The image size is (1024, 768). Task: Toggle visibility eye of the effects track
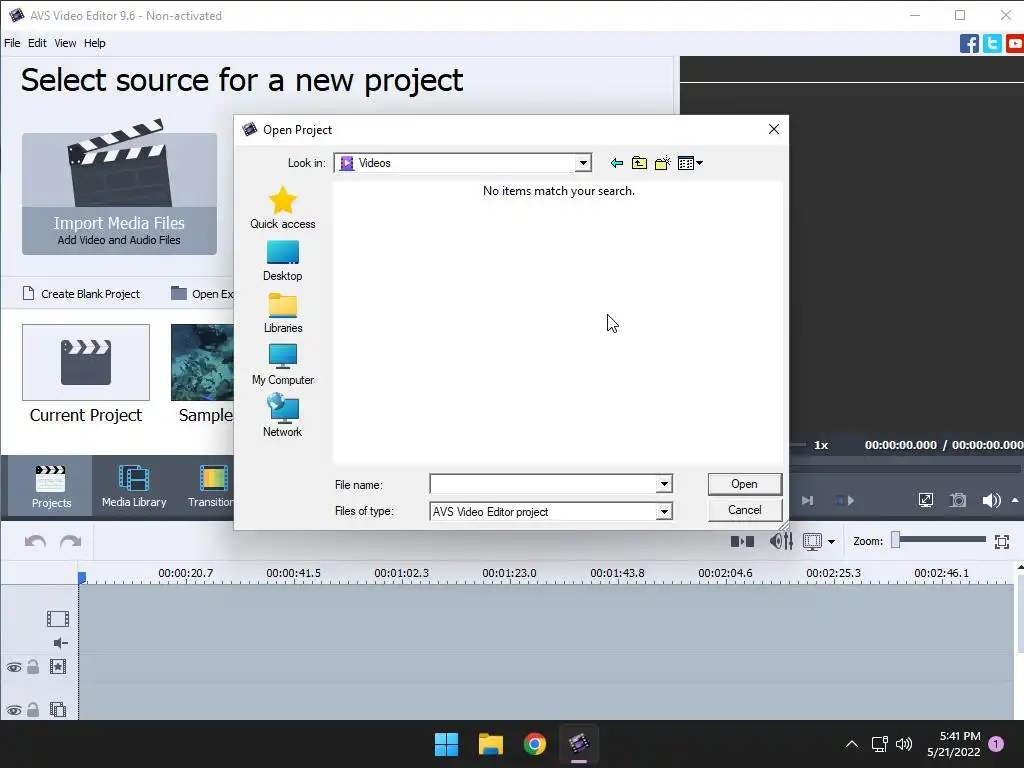[14, 667]
